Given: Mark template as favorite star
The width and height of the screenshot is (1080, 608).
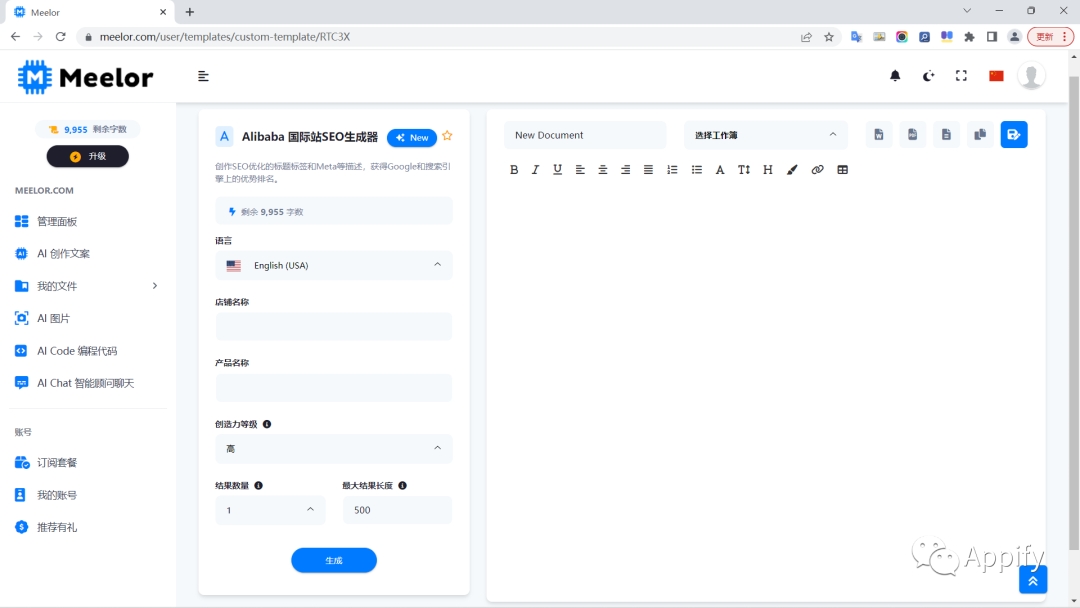Looking at the screenshot, I should pyautogui.click(x=447, y=136).
